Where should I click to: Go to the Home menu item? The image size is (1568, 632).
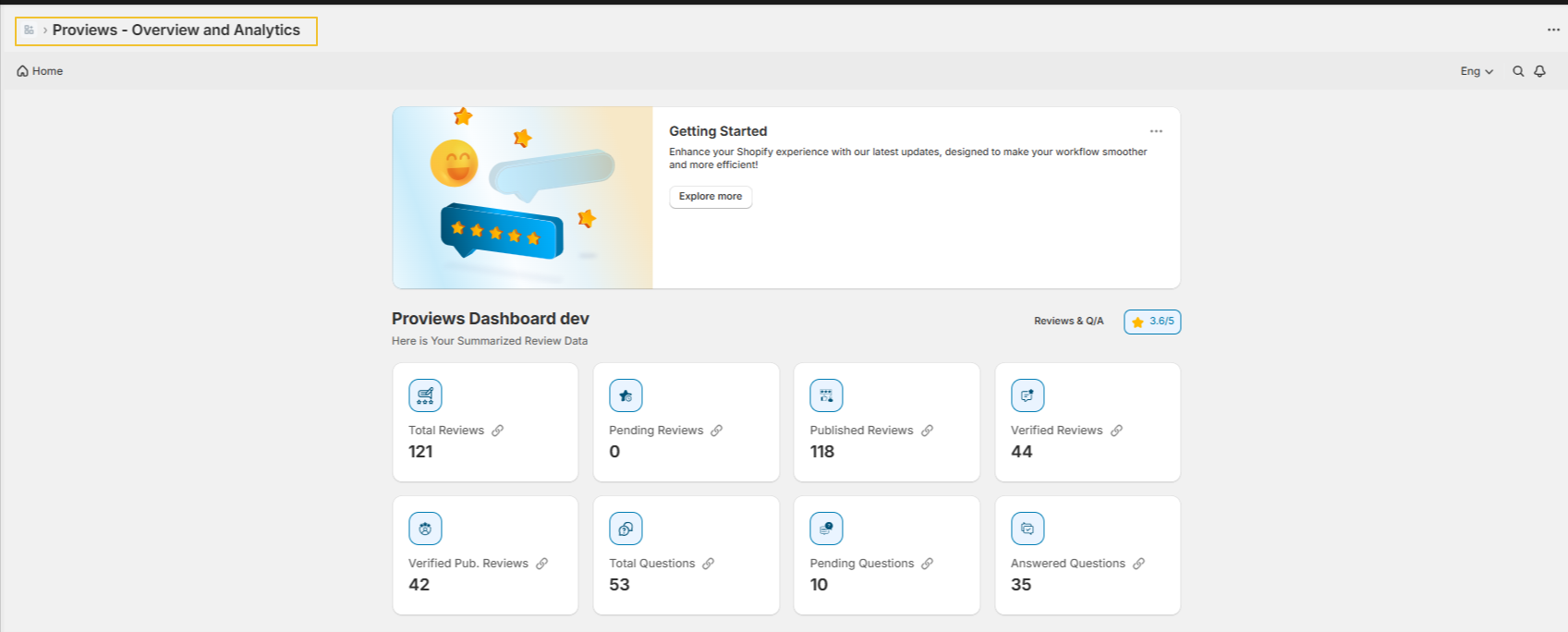(41, 71)
